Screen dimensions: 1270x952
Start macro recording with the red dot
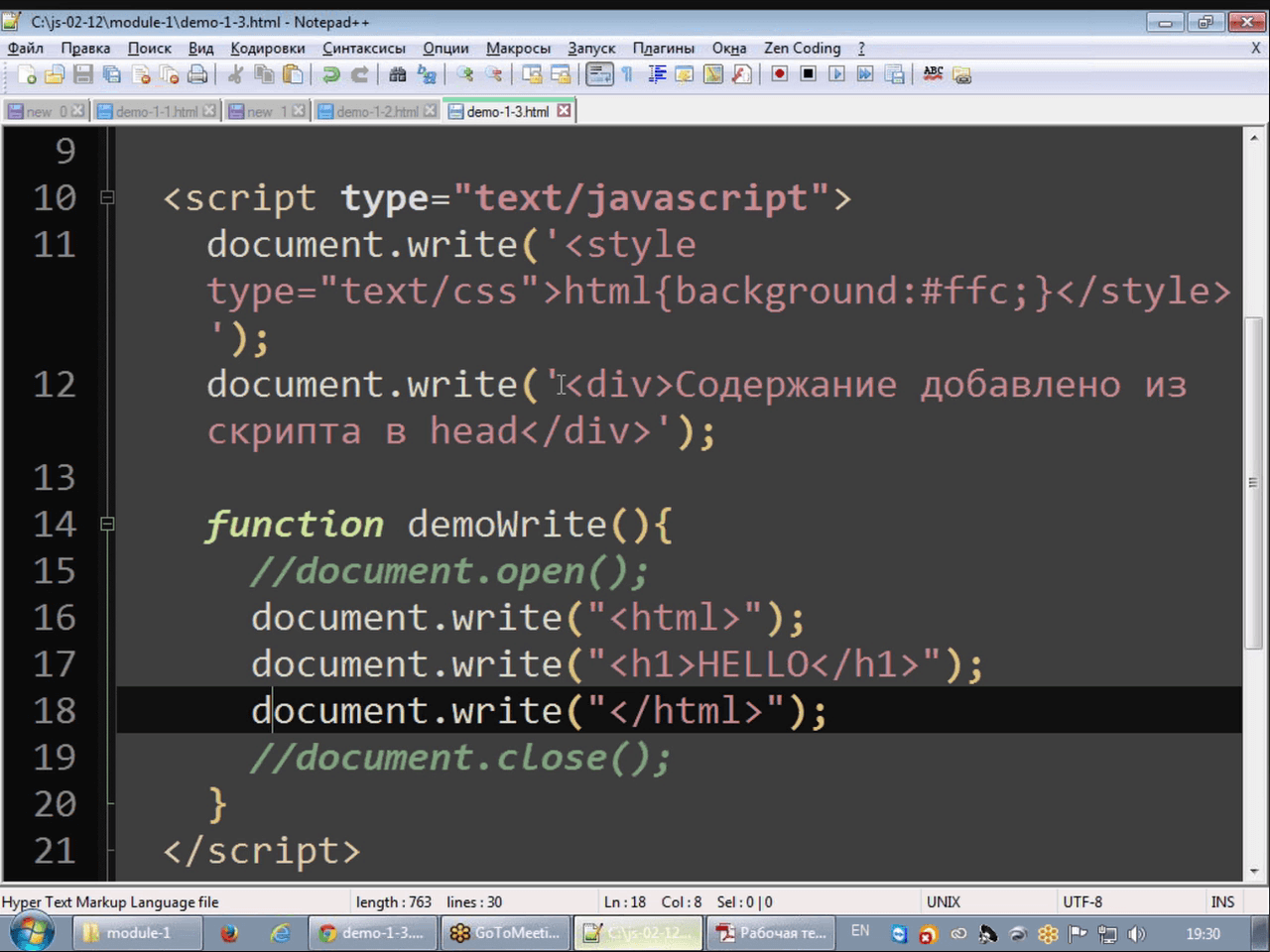tap(779, 74)
